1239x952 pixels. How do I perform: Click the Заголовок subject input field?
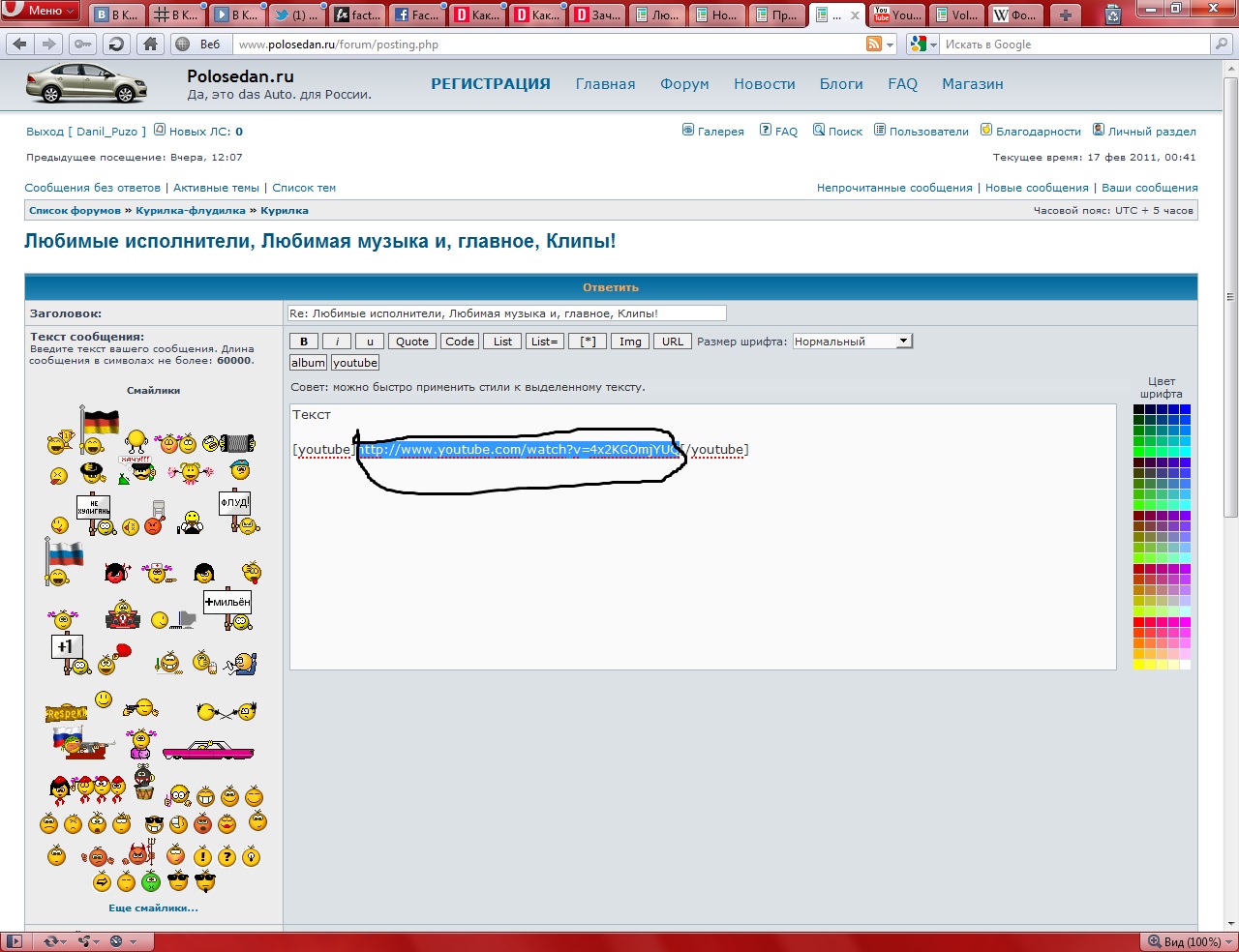506,313
